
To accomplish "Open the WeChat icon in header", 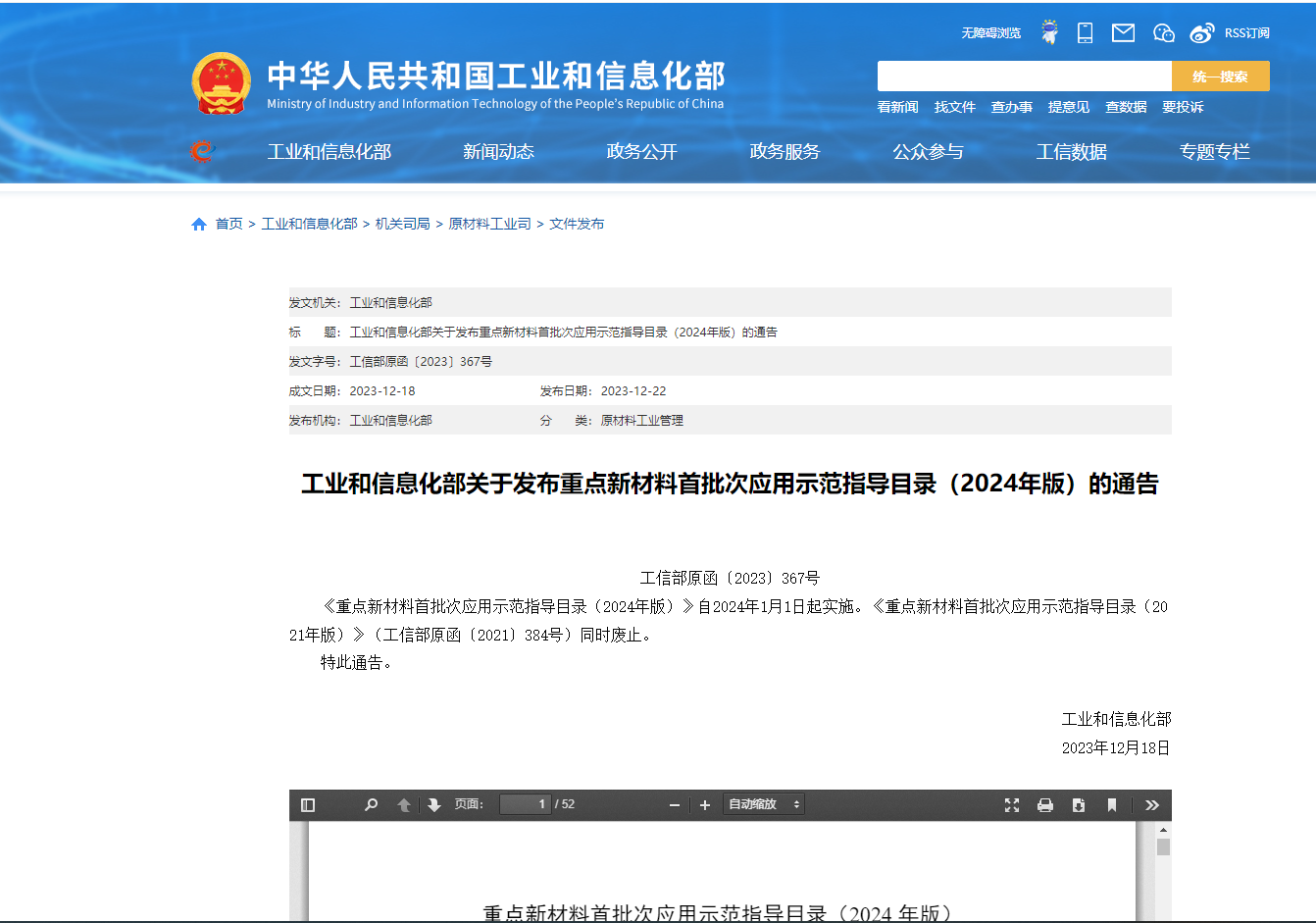I will (x=1164, y=33).
